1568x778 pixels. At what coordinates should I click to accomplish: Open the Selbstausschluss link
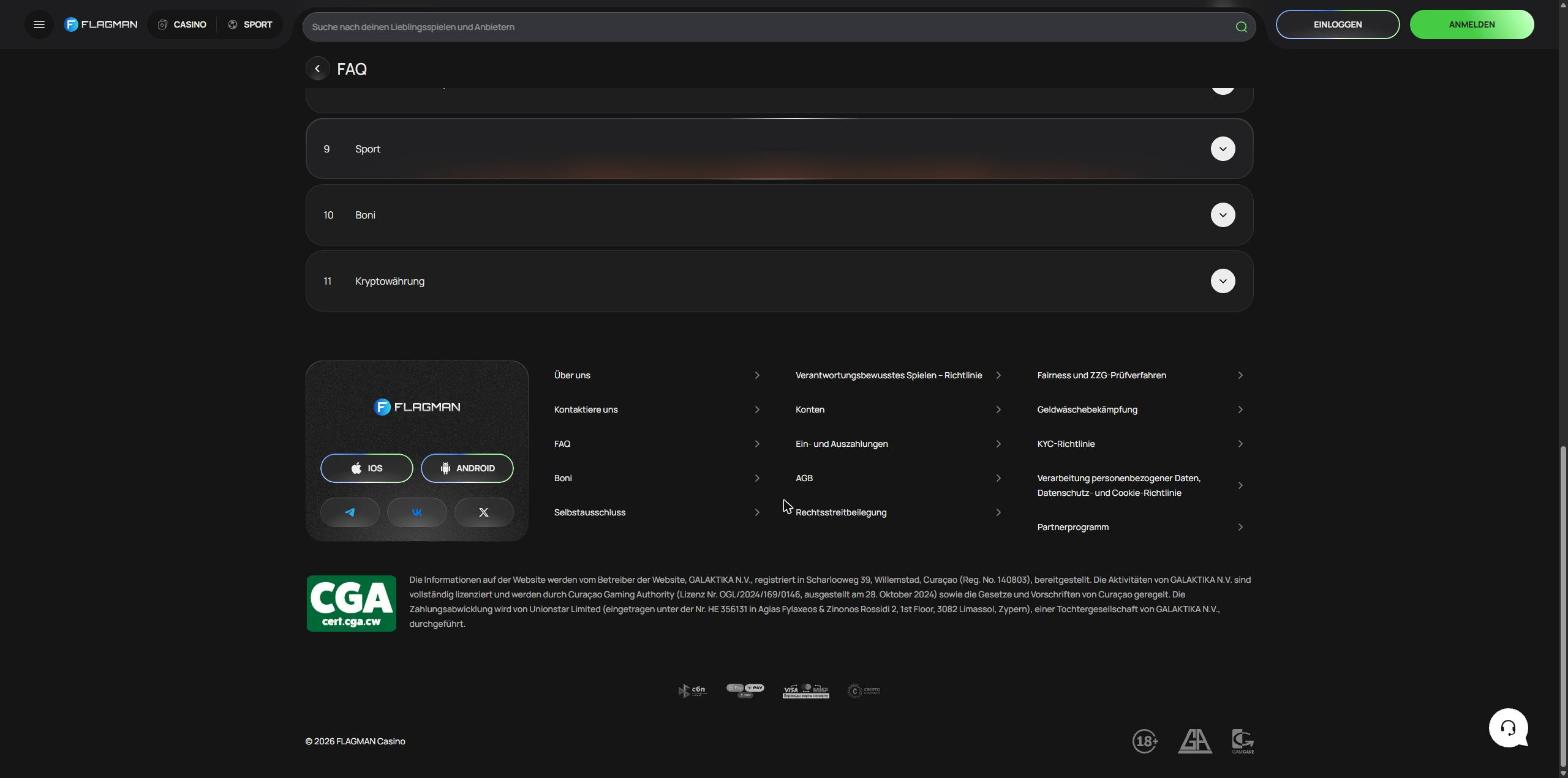657,512
